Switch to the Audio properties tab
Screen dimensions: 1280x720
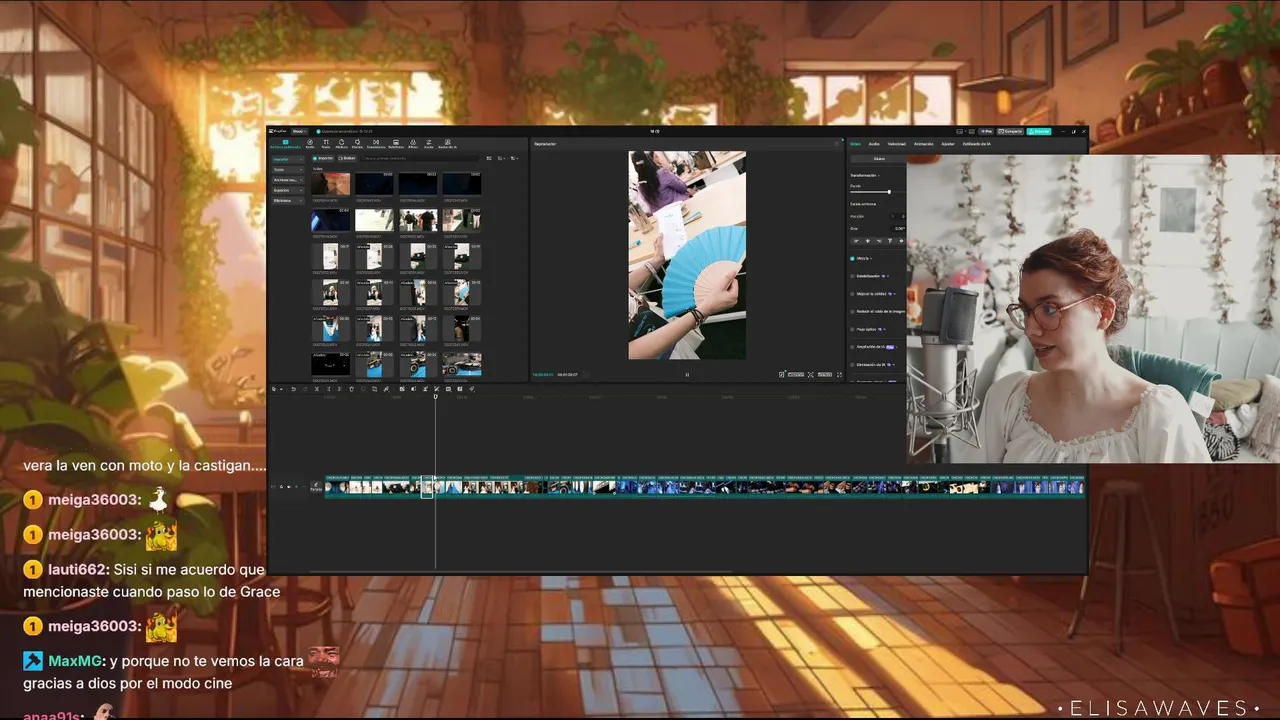click(x=874, y=144)
